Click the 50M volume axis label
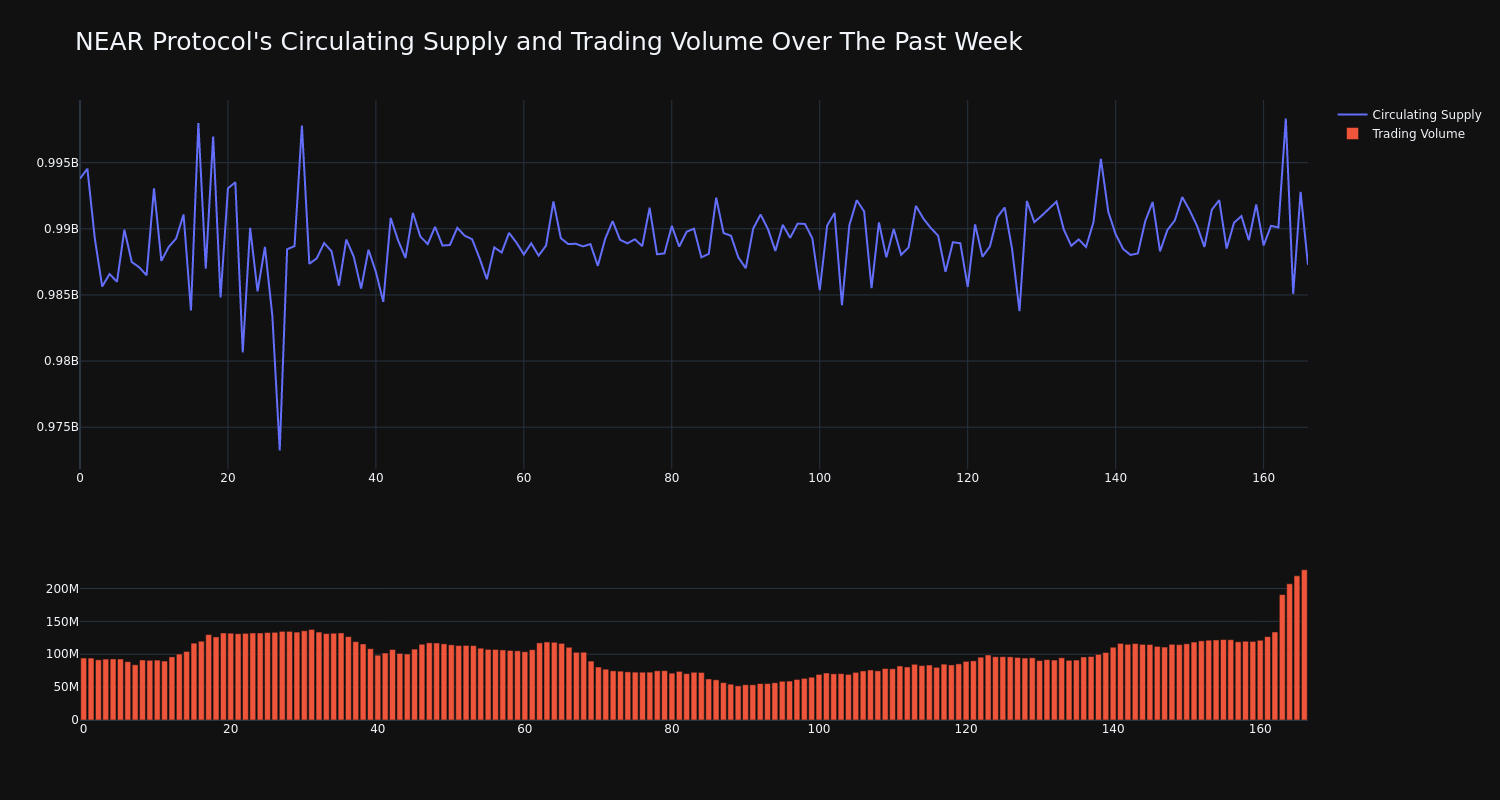Viewport: 1500px width, 800px height. (x=65, y=687)
